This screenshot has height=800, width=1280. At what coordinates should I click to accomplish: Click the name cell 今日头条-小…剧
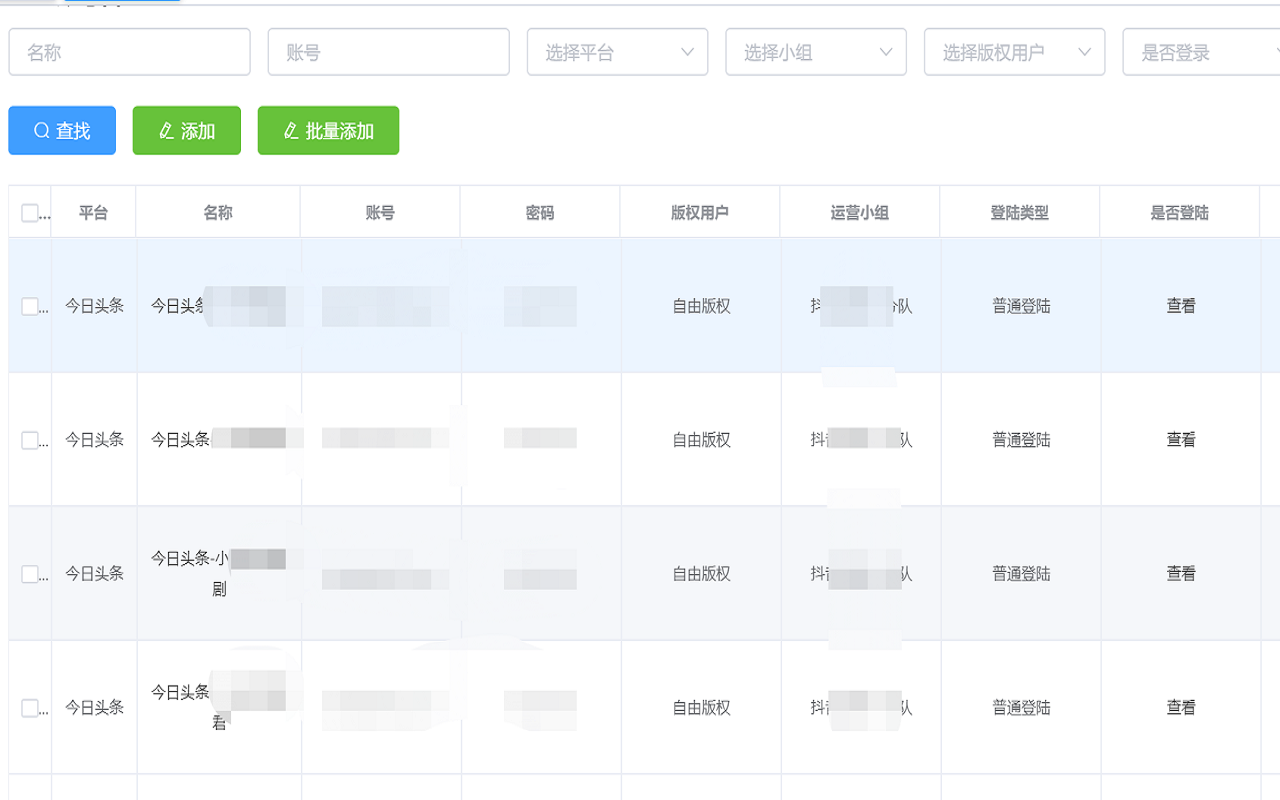tap(218, 574)
